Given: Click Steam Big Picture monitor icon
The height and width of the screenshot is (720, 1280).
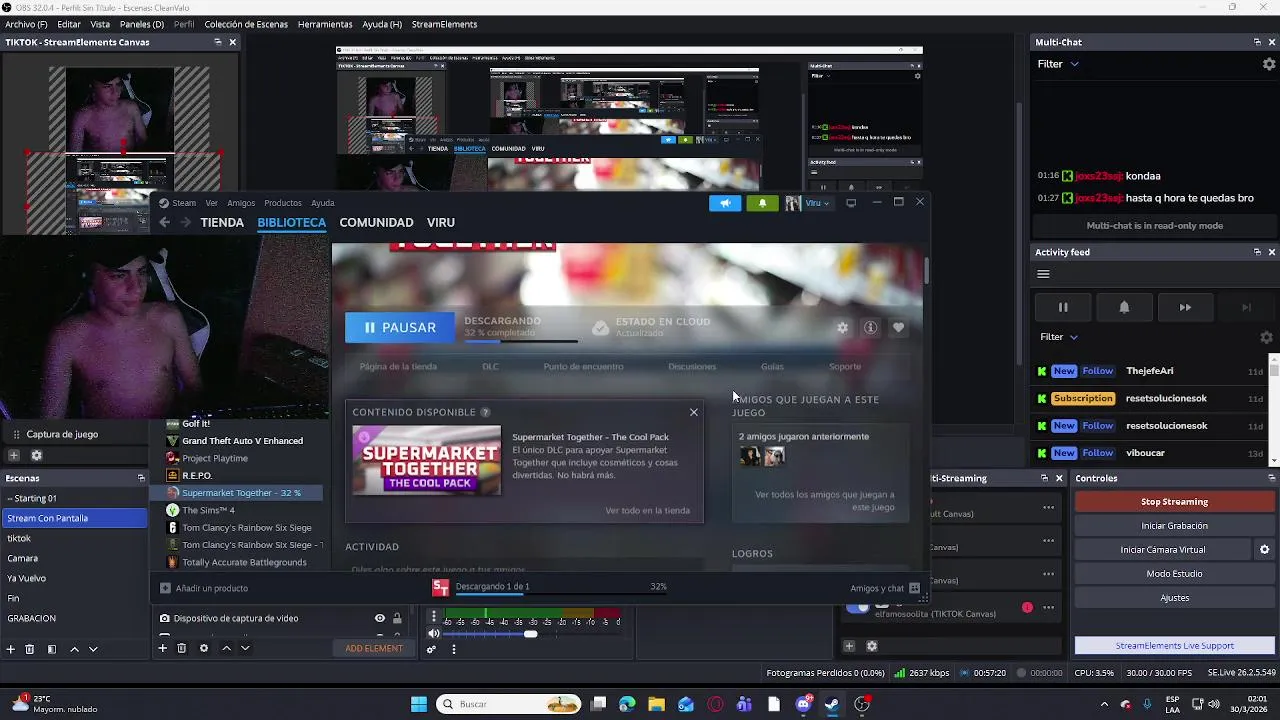Looking at the screenshot, I should coord(851,203).
